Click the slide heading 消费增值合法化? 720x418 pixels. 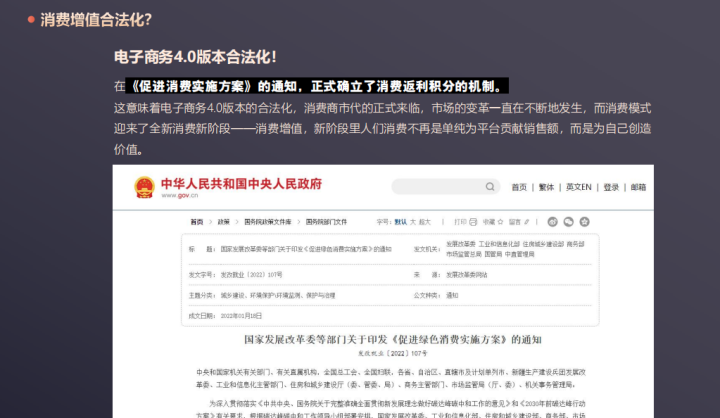[x=96, y=20]
